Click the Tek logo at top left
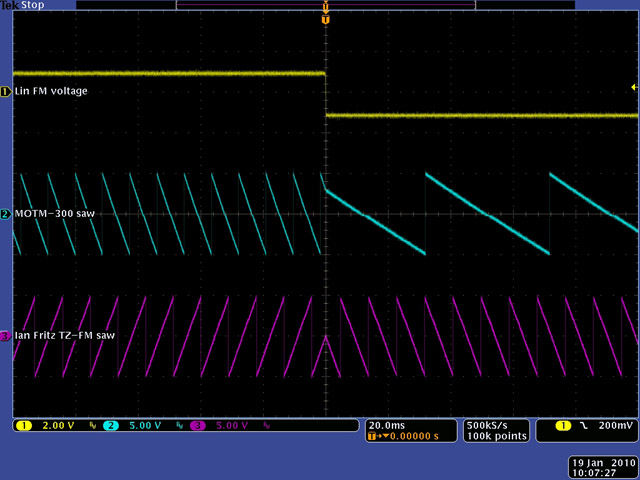The height and width of the screenshot is (480, 640). click(10, 5)
